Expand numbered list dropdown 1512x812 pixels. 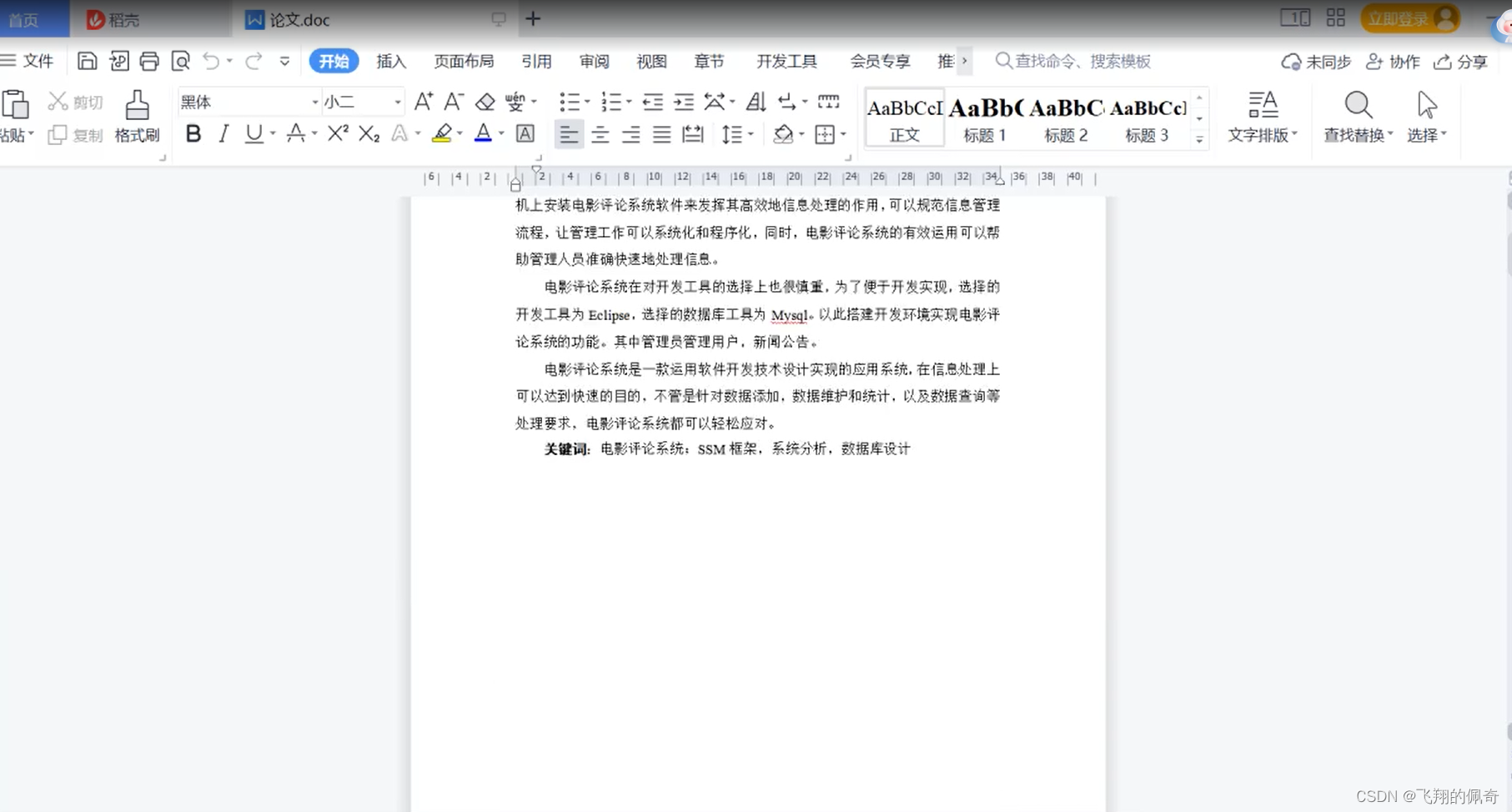629,102
